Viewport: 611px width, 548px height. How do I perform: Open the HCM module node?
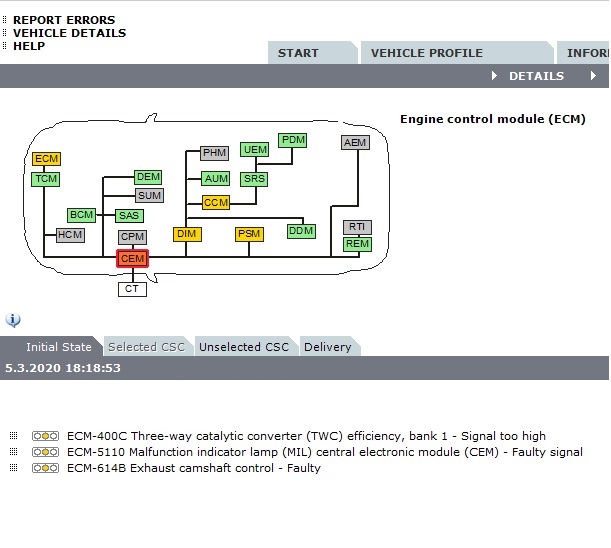tap(70, 235)
